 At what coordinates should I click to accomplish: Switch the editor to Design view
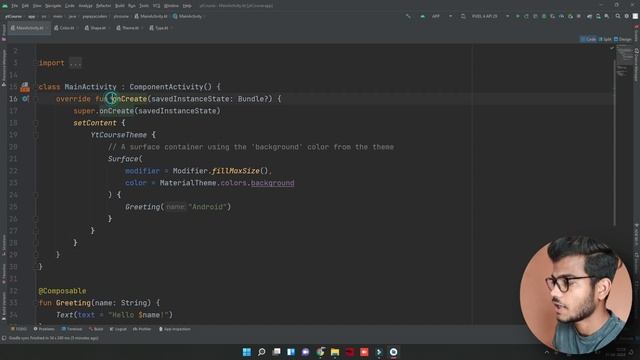[623, 39]
